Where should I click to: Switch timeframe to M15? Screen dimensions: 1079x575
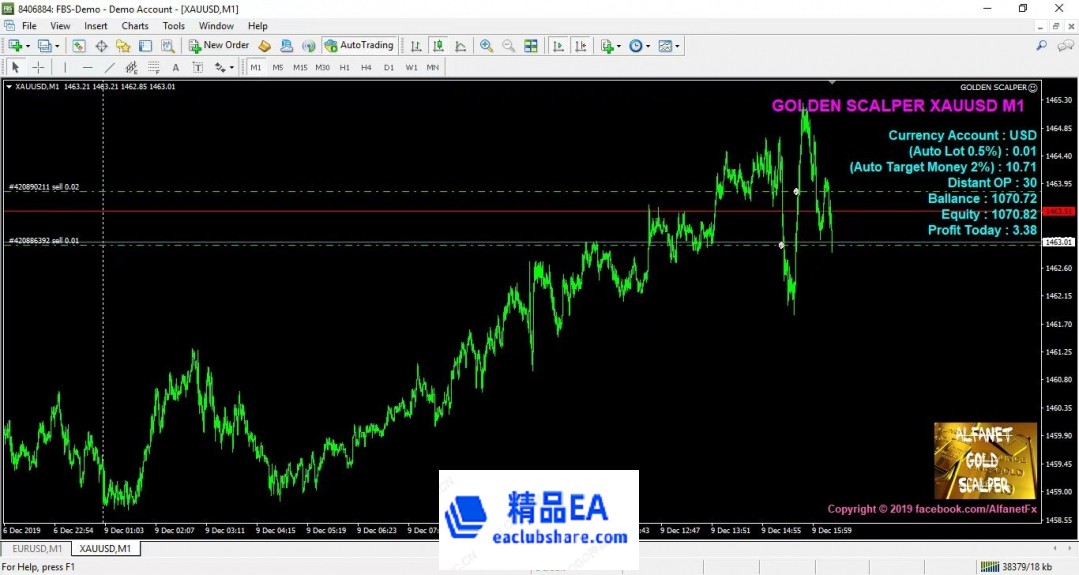300,67
